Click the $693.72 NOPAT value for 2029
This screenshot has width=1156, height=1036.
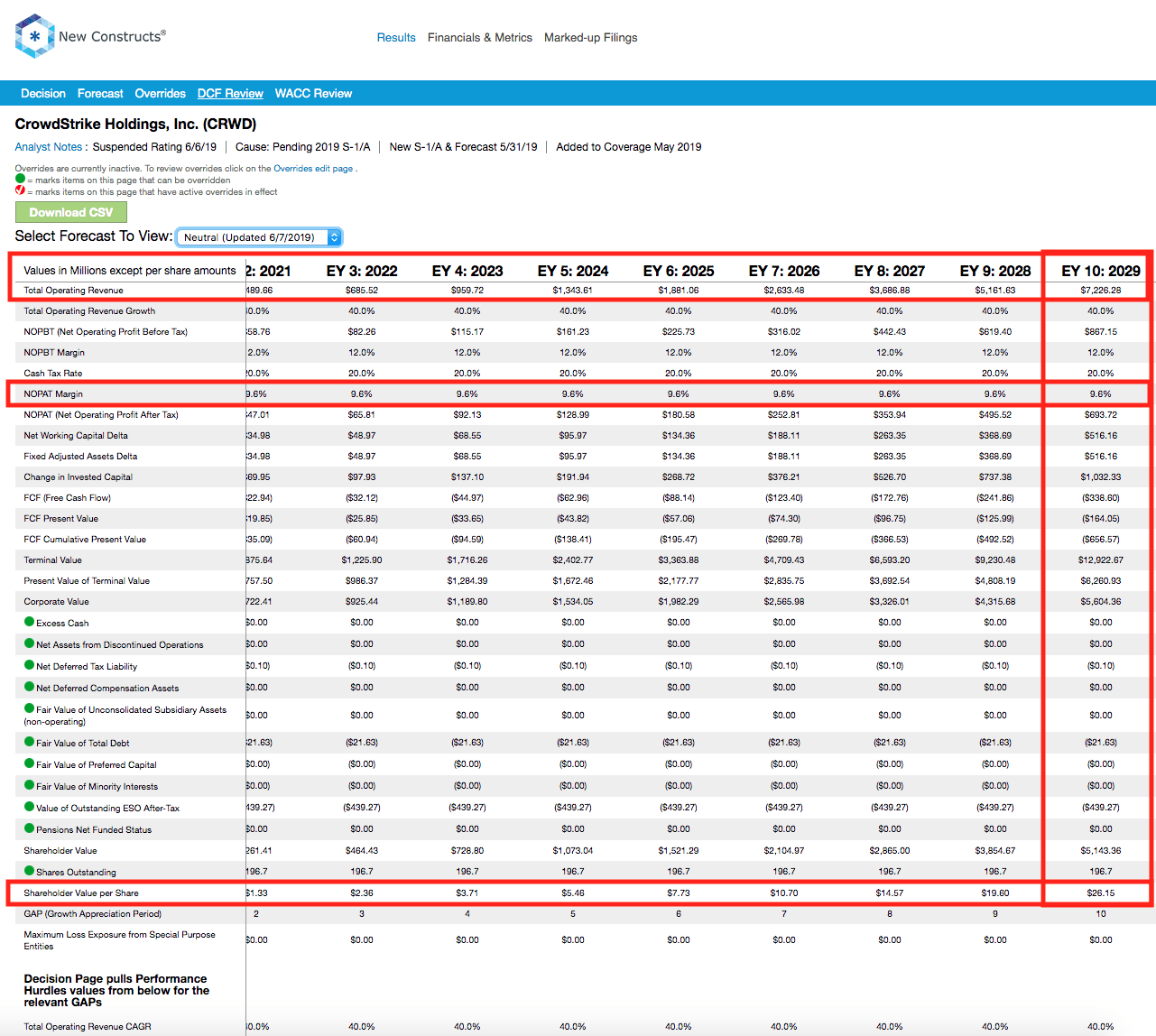point(1101,415)
